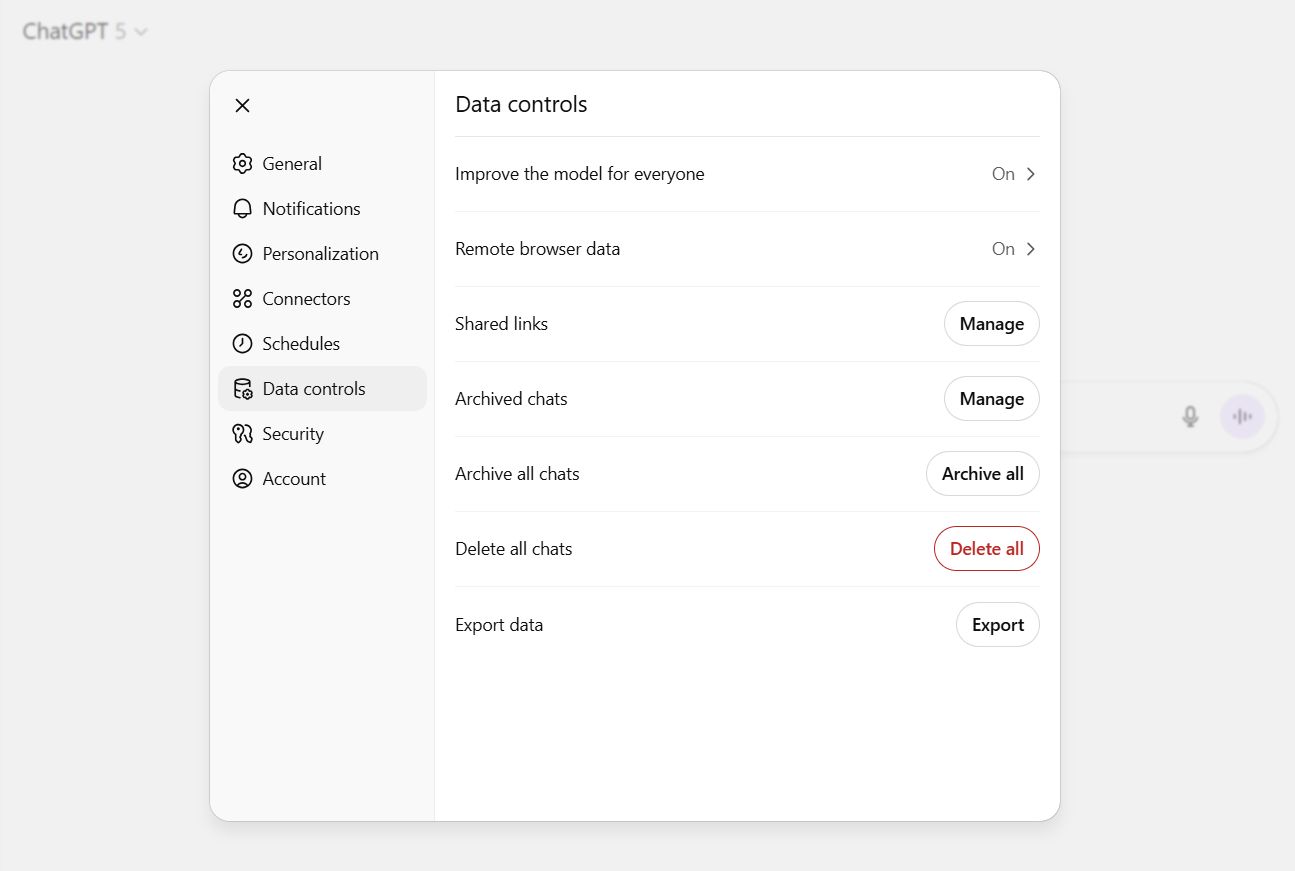Select the Data controls tab
Viewport: 1295px width, 871px height.
322,389
